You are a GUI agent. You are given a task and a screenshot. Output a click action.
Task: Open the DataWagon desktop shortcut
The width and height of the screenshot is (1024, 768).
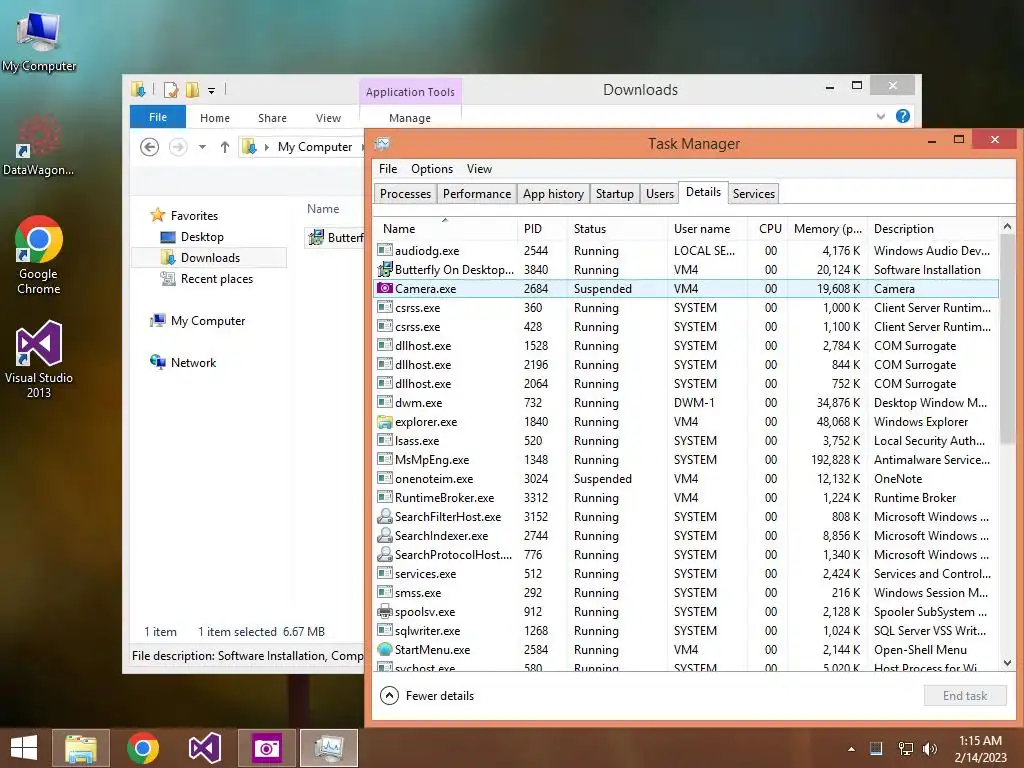pyautogui.click(x=38, y=145)
